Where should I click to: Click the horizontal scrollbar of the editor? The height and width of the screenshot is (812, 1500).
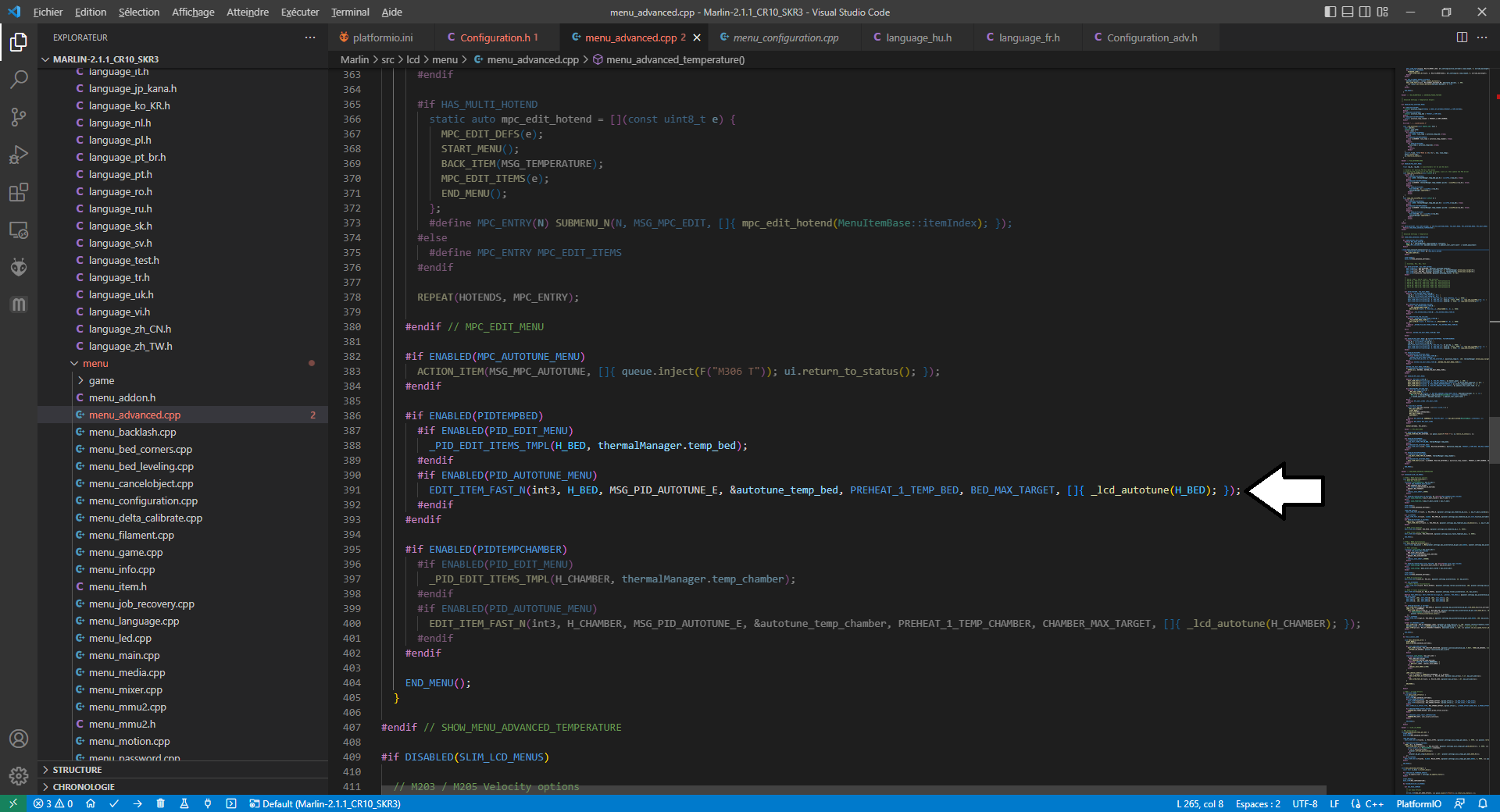click(x=854, y=790)
